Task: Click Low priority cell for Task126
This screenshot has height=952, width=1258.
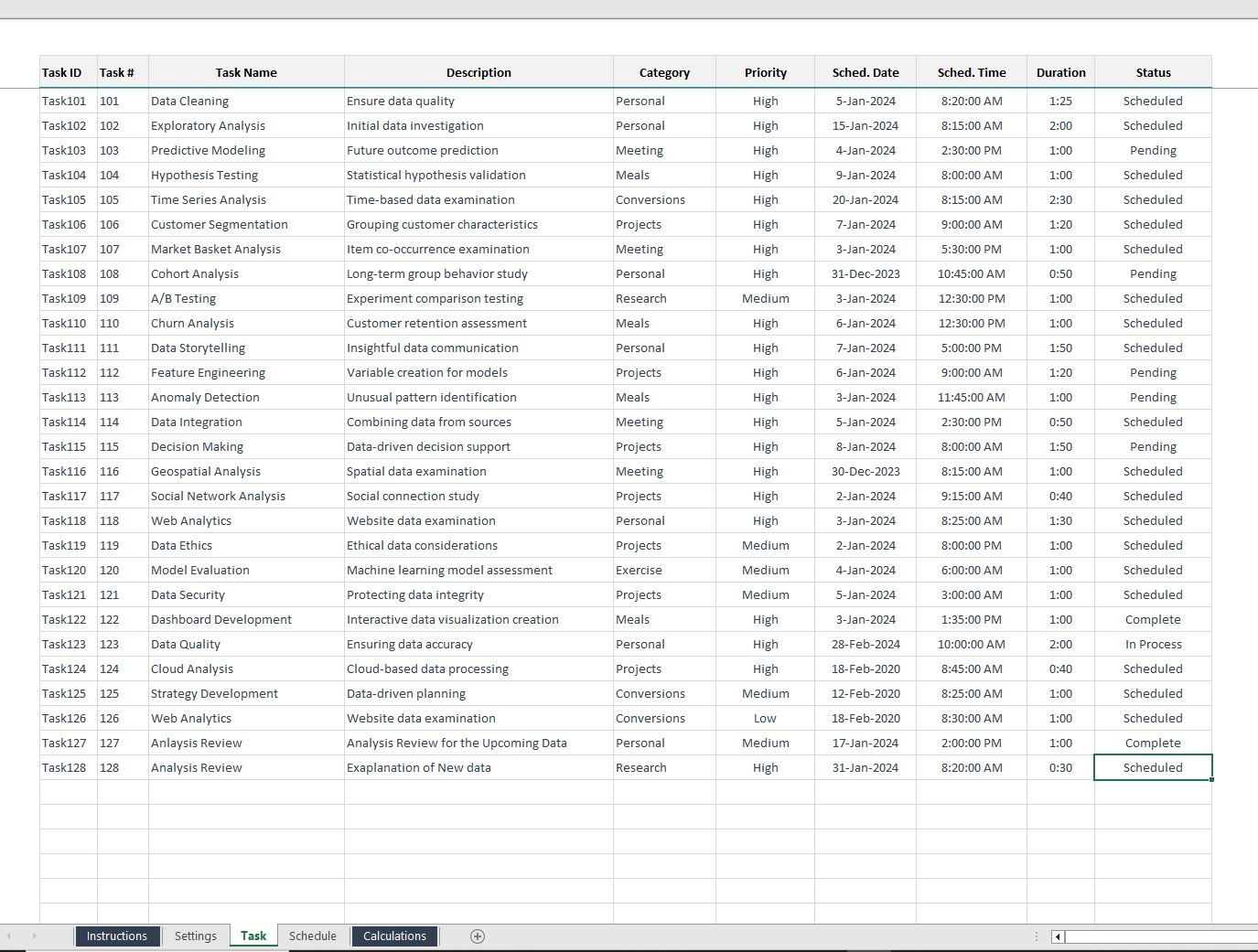Action: point(765,718)
